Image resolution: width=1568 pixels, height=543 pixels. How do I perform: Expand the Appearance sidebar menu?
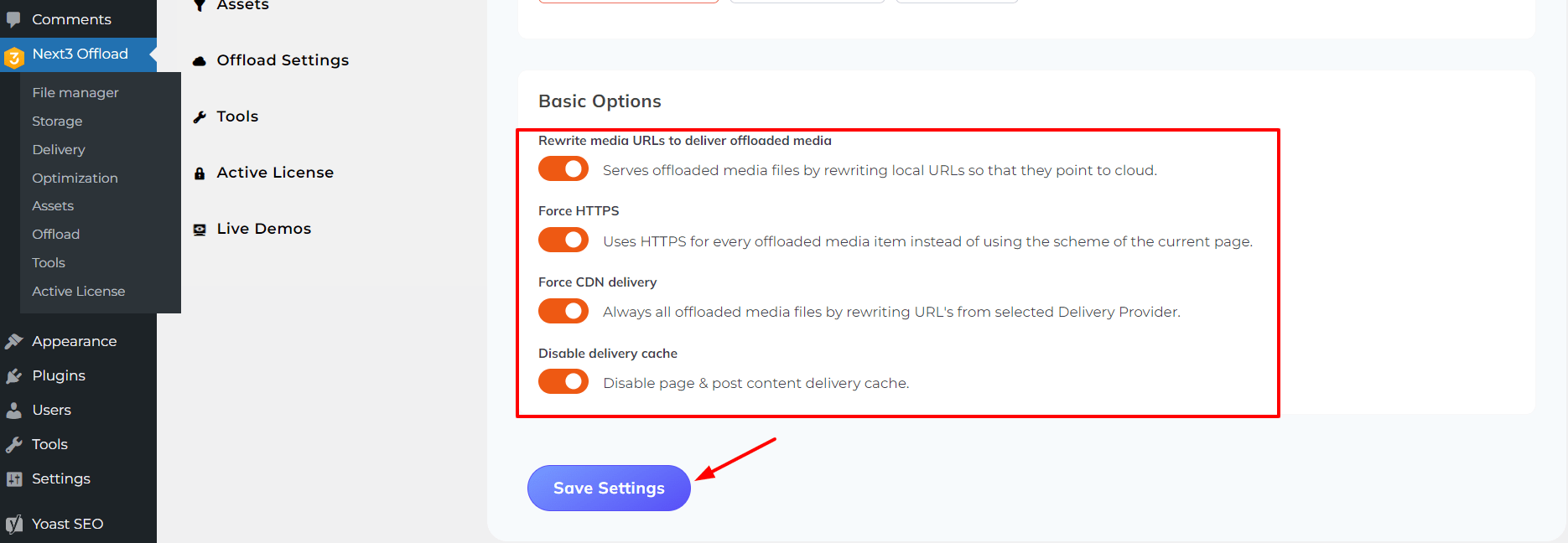point(74,340)
